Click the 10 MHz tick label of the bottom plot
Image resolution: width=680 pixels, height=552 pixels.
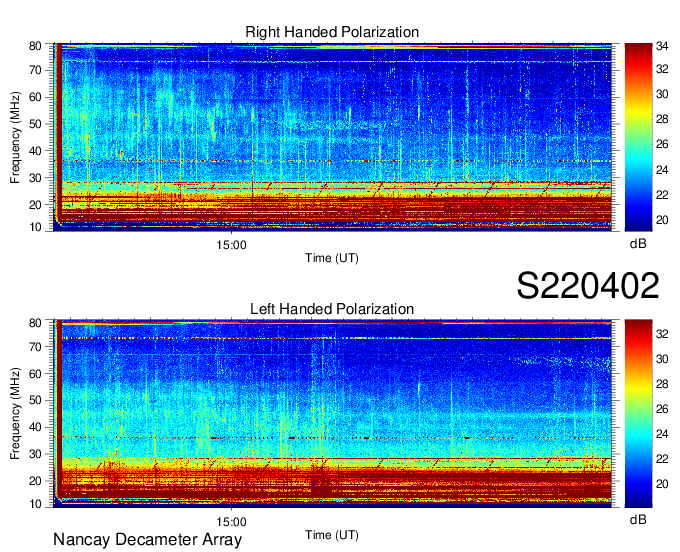(35, 504)
